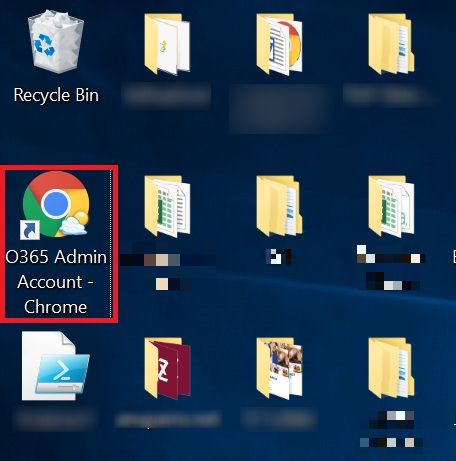456x461 pixels.
Task: Click the 'O365 Admin Account - Chrome' label
Action: click(x=56, y=282)
